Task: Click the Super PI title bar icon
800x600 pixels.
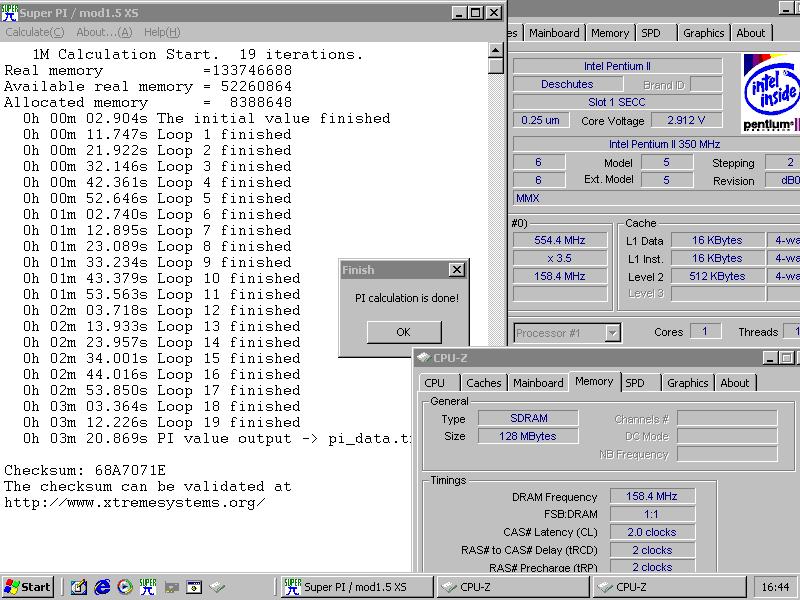Action: click(x=9, y=12)
